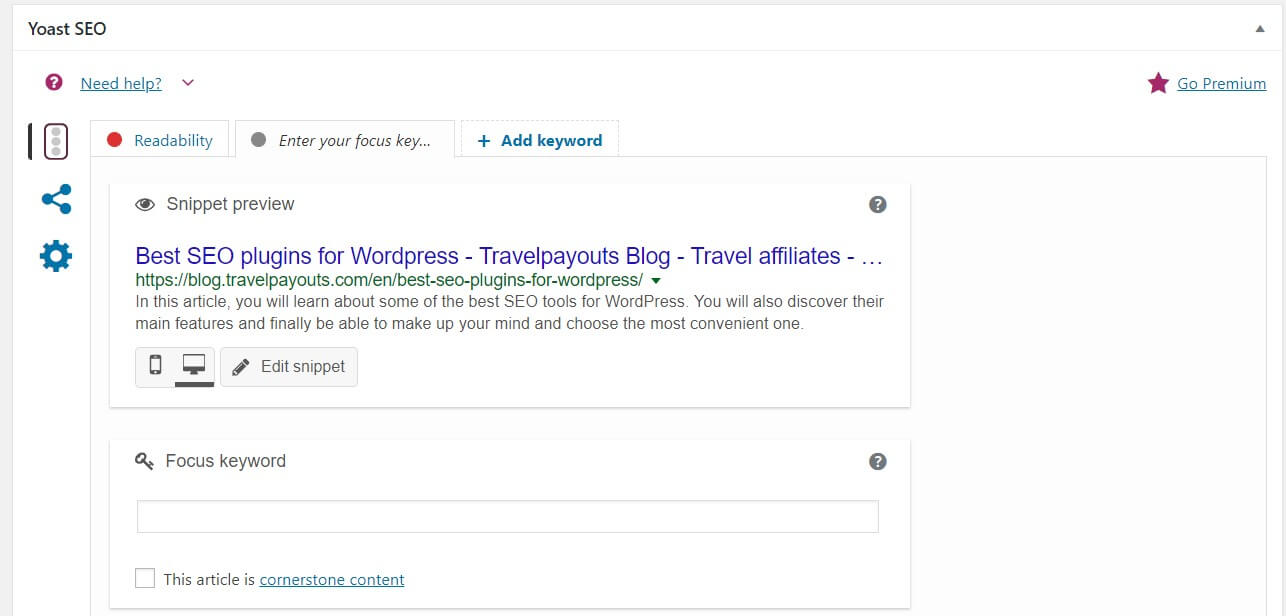
Task: Click the Go Premium link
Action: point(1221,83)
